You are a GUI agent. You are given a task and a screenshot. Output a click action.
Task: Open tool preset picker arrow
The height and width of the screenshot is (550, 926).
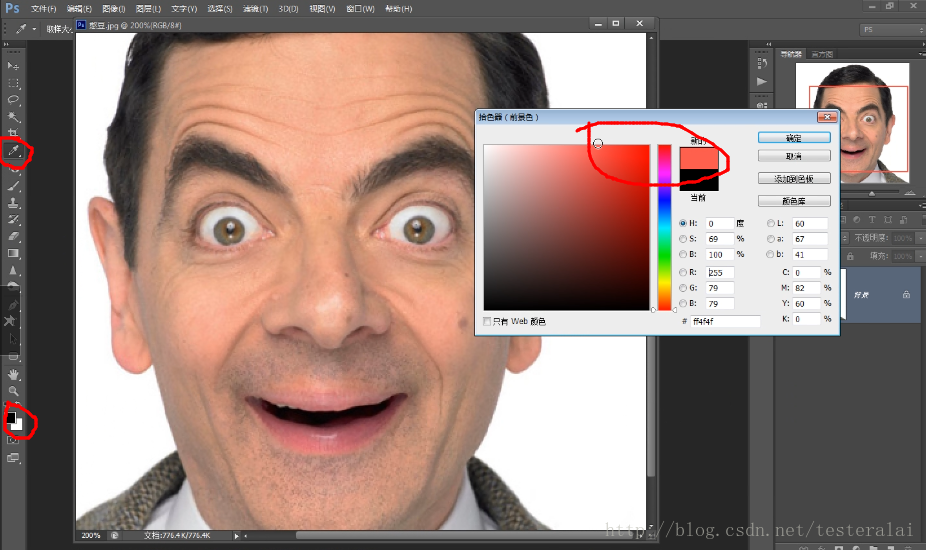point(34,29)
